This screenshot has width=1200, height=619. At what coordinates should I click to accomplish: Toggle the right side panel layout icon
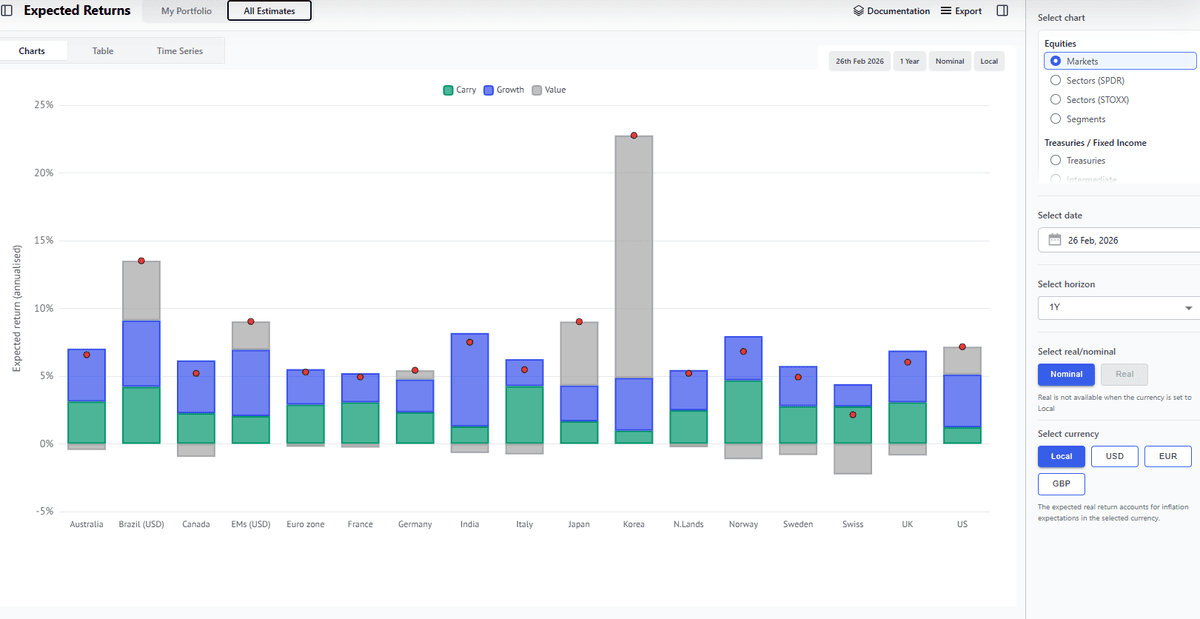click(x=1002, y=10)
